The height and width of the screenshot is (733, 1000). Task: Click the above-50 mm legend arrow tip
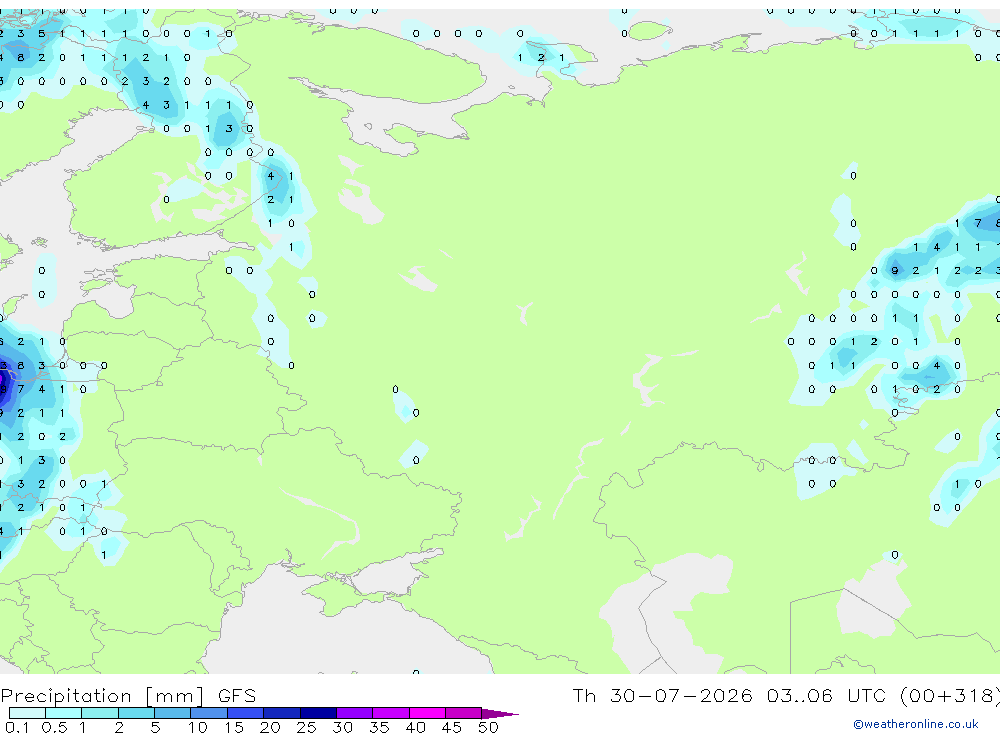point(500,713)
